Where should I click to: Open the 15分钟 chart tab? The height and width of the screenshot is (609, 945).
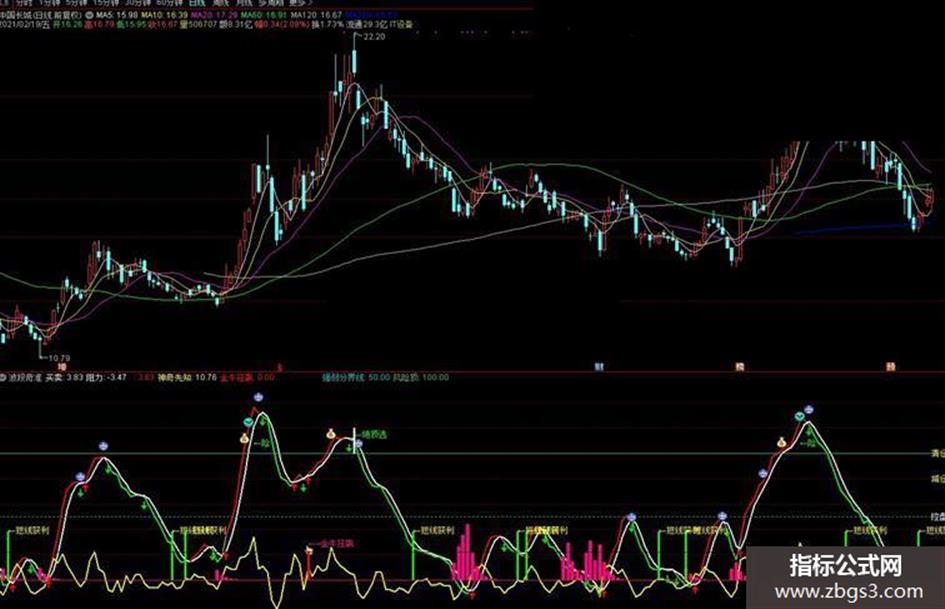(106, 3)
